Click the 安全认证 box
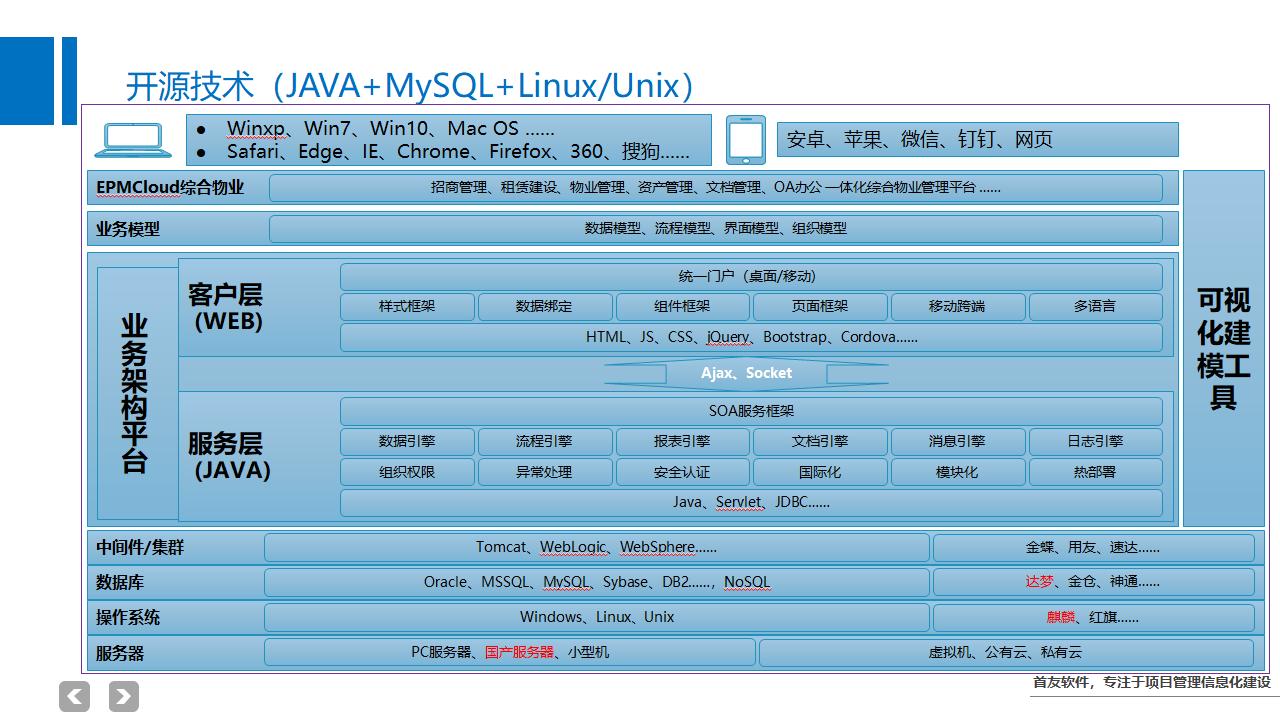The width and height of the screenshot is (1280, 720). (x=682, y=472)
